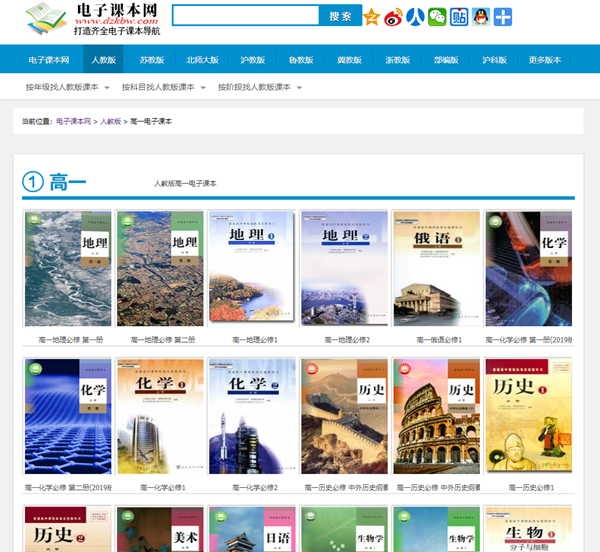Open 高一地理必修 第二册 cover thumbnail
The width and height of the screenshot is (600, 552).
160,269
